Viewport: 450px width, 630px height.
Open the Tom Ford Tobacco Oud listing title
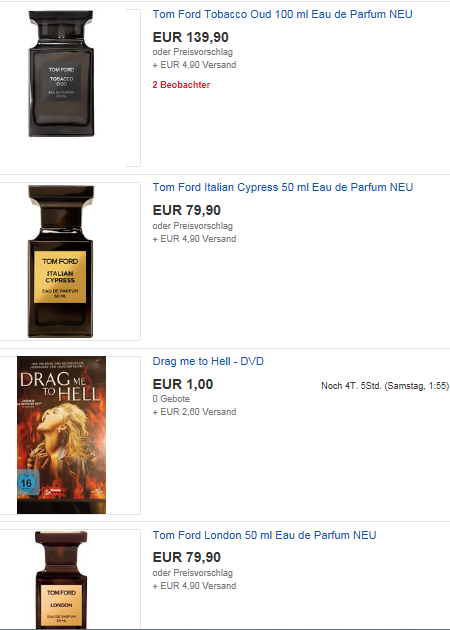(282, 14)
